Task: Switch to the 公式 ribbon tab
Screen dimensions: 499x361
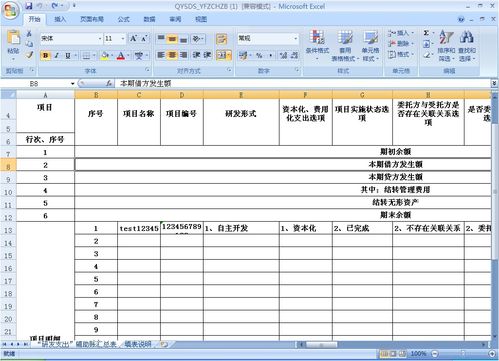Action: (x=123, y=19)
